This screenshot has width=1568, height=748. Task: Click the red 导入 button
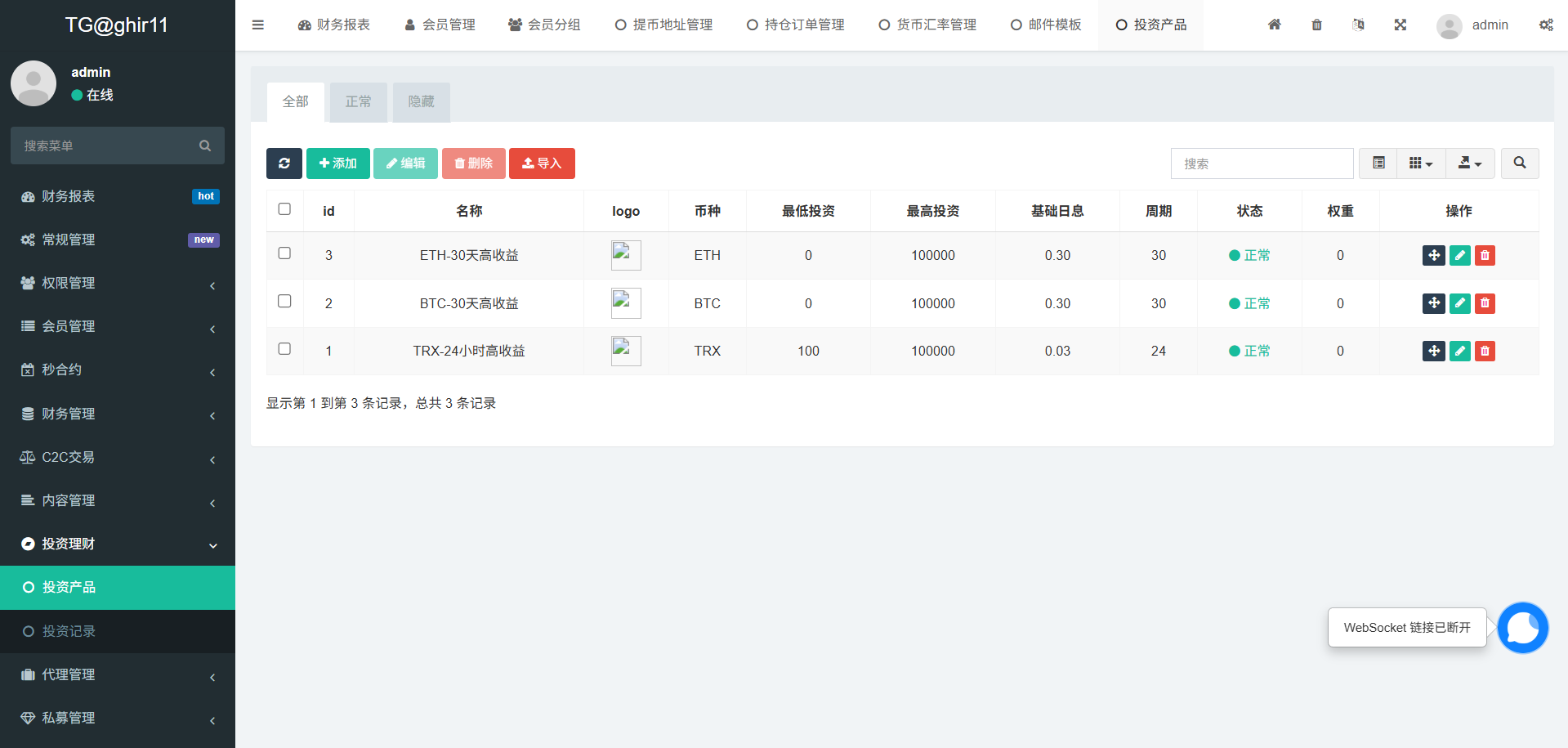pyautogui.click(x=542, y=163)
